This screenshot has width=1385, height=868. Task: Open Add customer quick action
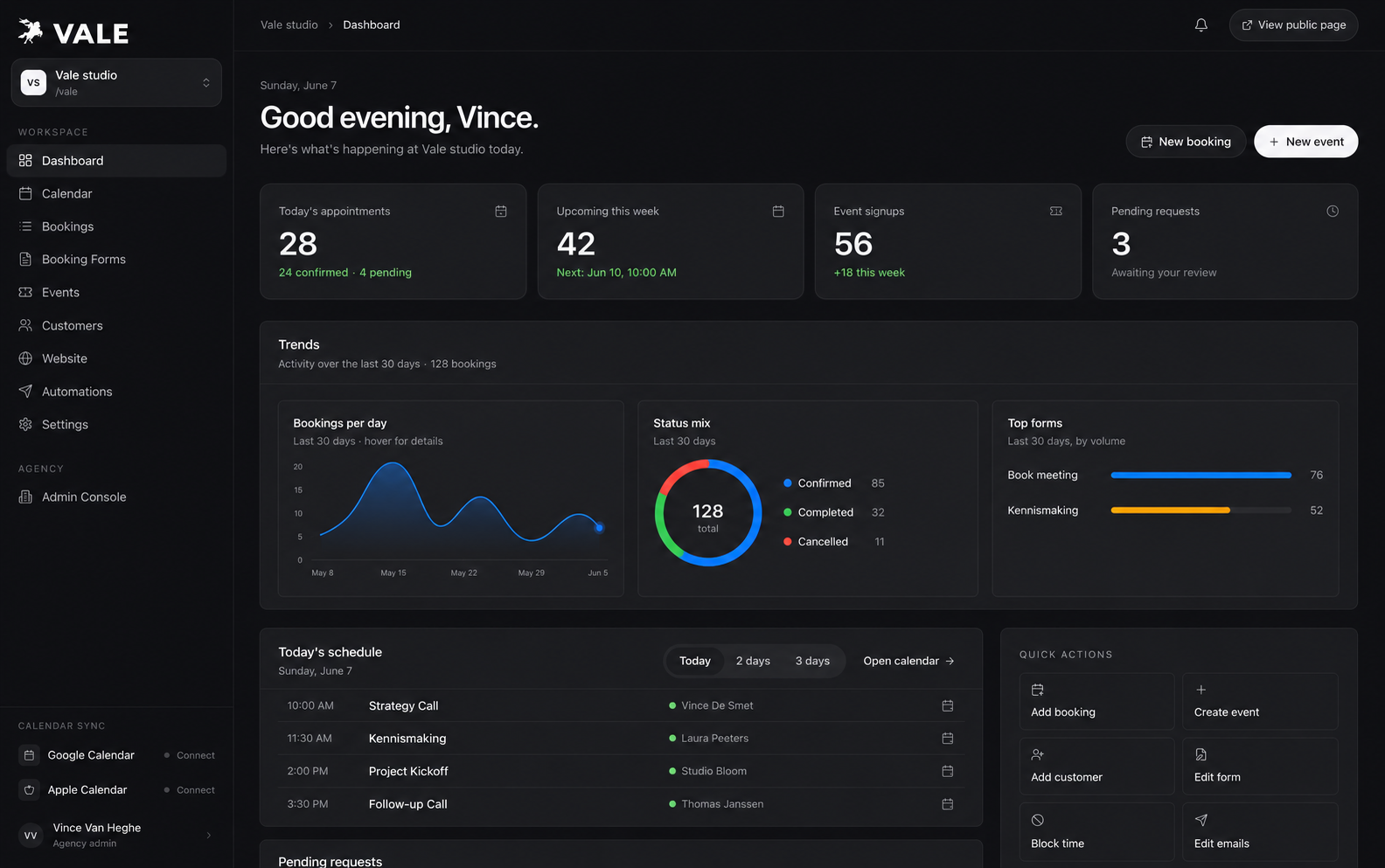[1096, 767]
